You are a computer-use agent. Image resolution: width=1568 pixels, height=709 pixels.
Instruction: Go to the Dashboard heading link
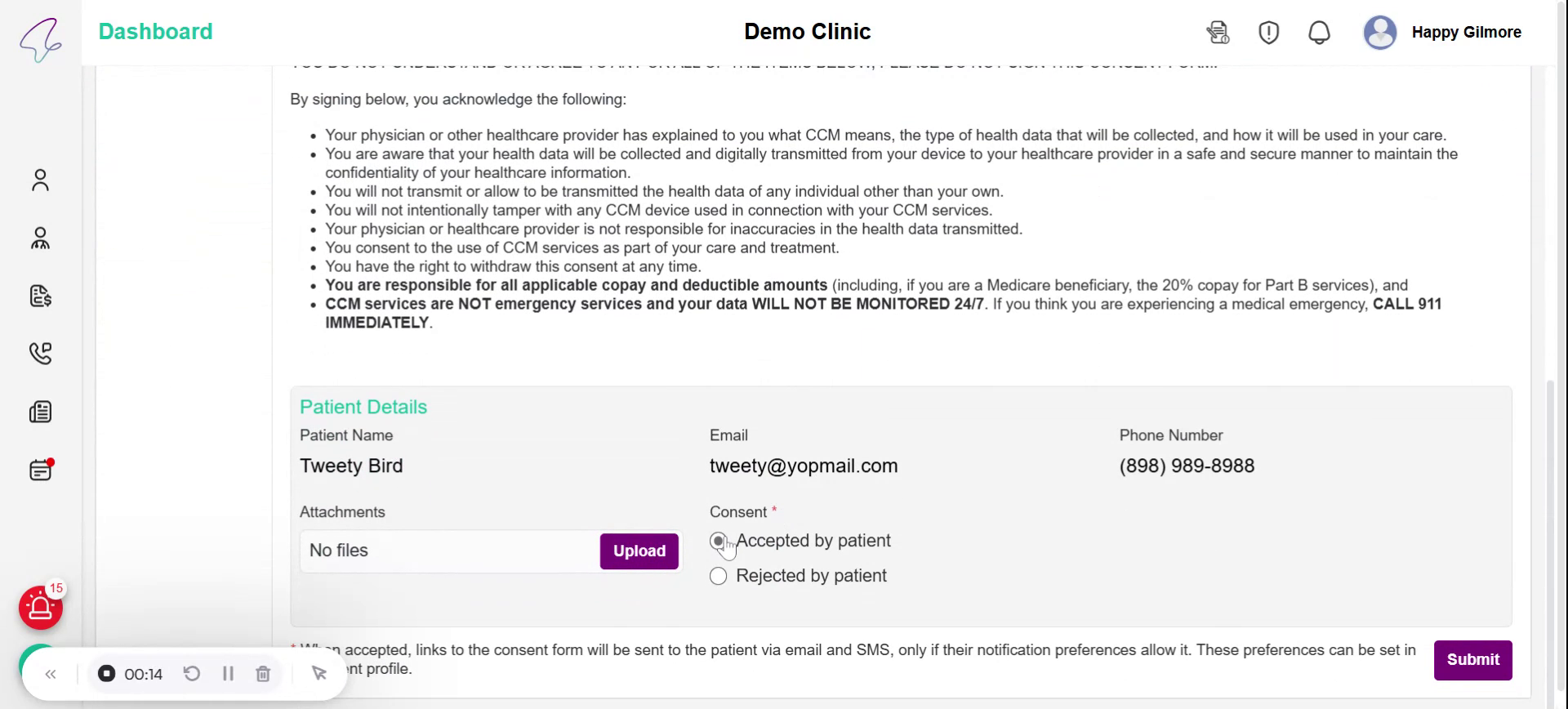coord(155,32)
